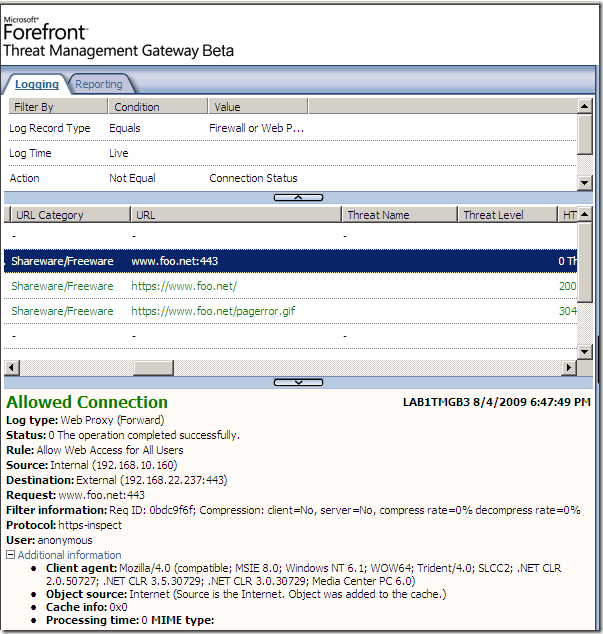This screenshot has height=634, width=603.
Task: Click filter list scroll up arrow
Action: click(584, 106)
